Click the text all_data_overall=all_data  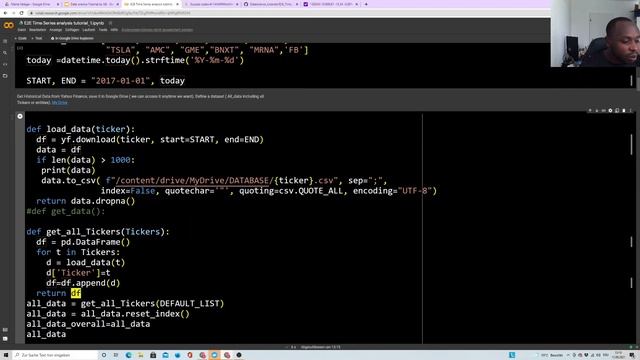[88, 324]
